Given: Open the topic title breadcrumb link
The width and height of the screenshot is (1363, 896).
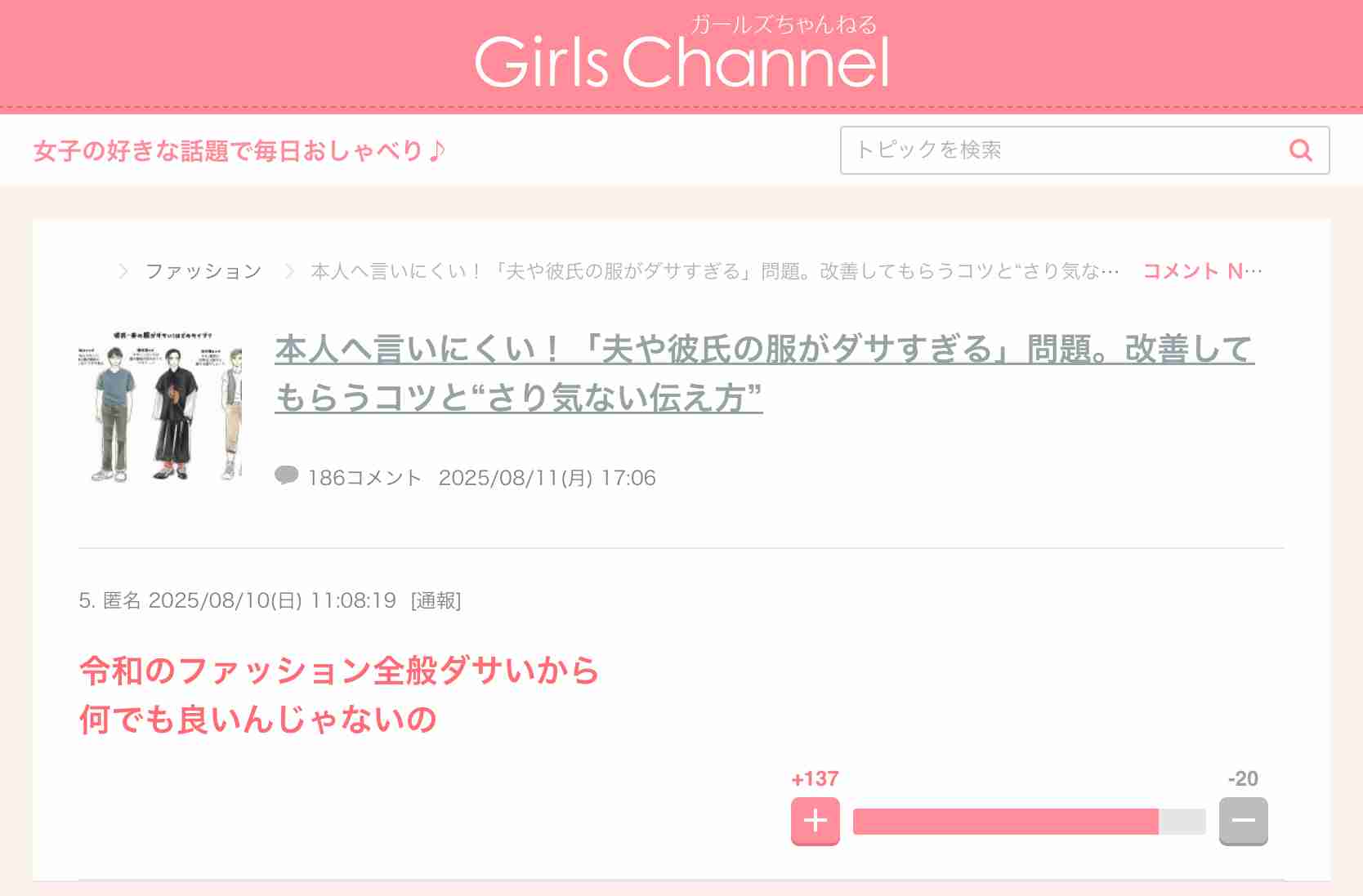Looking at the screenshot, I should (x=714, y=271).
